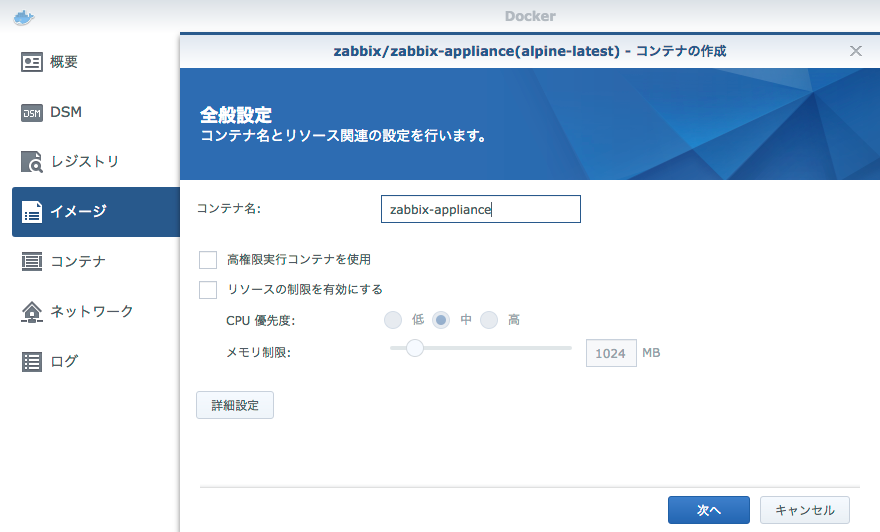Click the 1024 MB memory value field
This screenshot has width=880, height=532.
click(611, 353)
